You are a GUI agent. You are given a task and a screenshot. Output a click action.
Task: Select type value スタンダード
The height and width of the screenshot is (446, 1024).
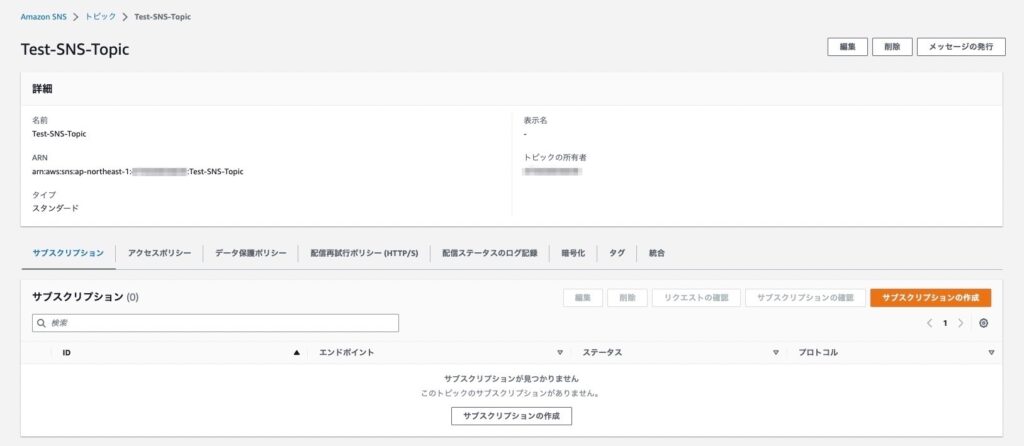point(56,208)
